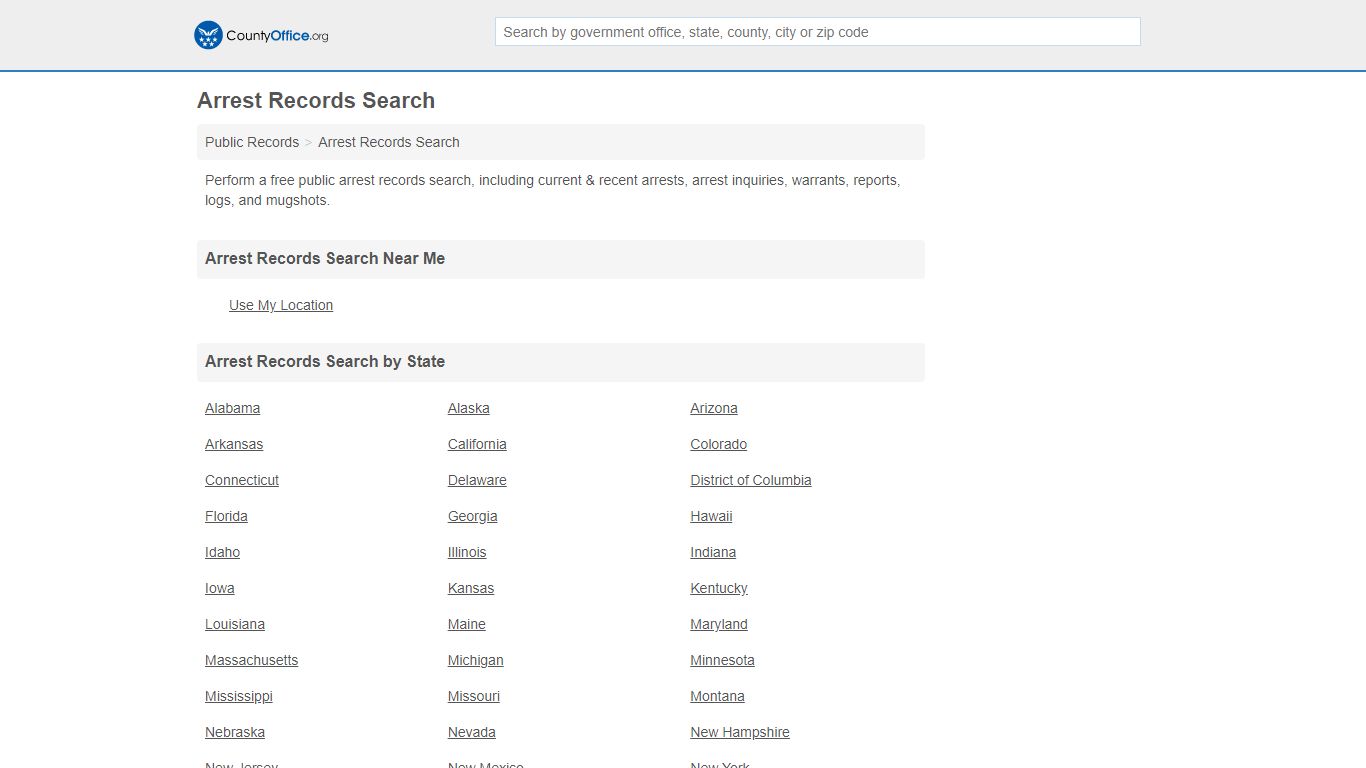The image size is (1366, 768).
Task: Go to Connecticut arrest records
Action: tap(242, 480)
